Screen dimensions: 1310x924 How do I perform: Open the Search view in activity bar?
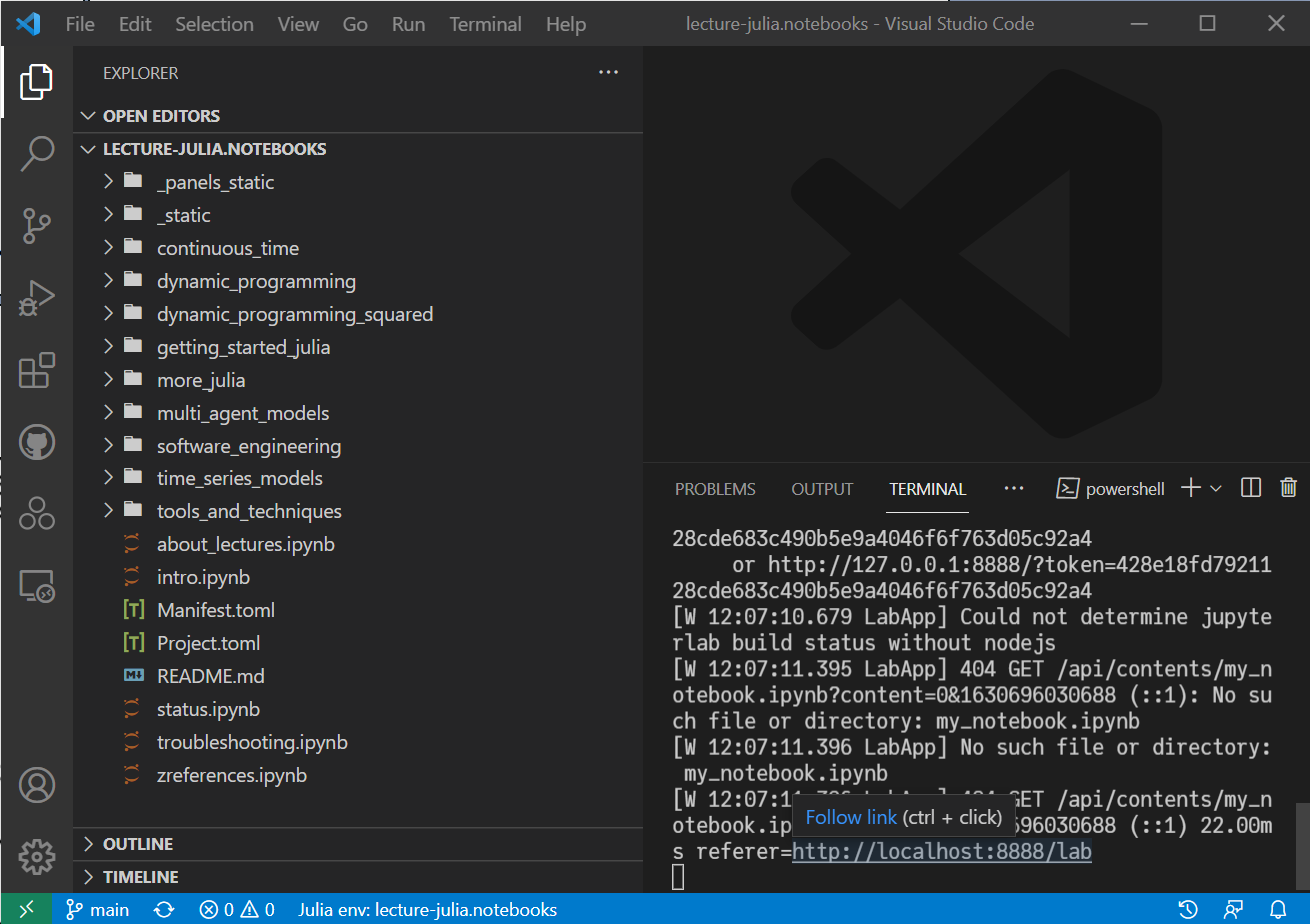[x=37, y=154]
